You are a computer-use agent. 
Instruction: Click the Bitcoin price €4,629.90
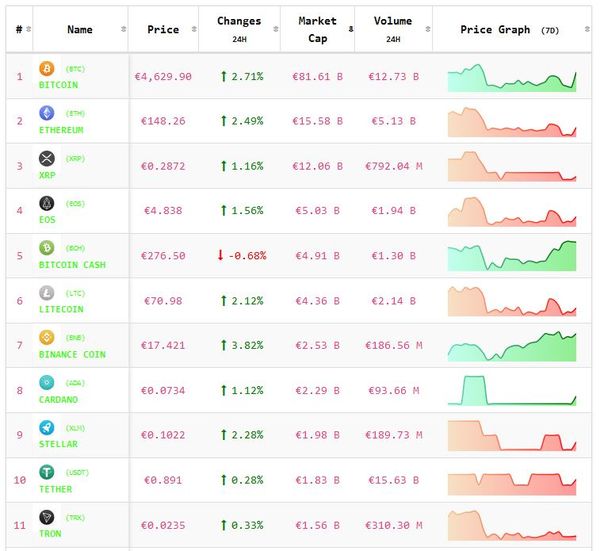tap(163, 77)
